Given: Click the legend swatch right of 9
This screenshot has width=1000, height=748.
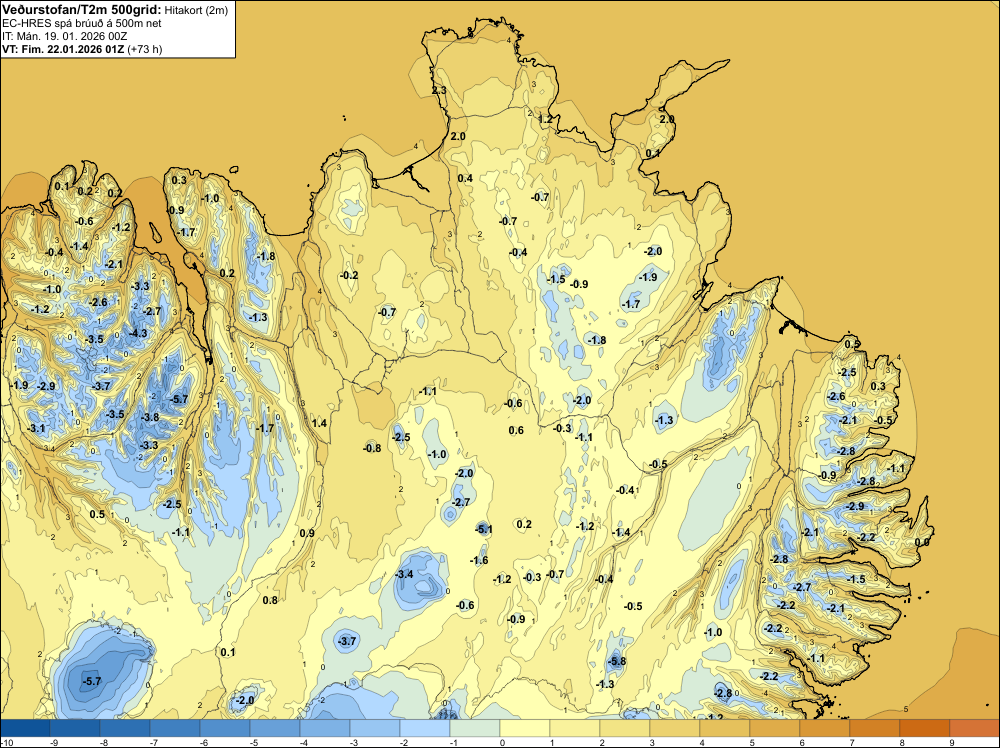Looking at the screenshot, I should pos(975,728).
